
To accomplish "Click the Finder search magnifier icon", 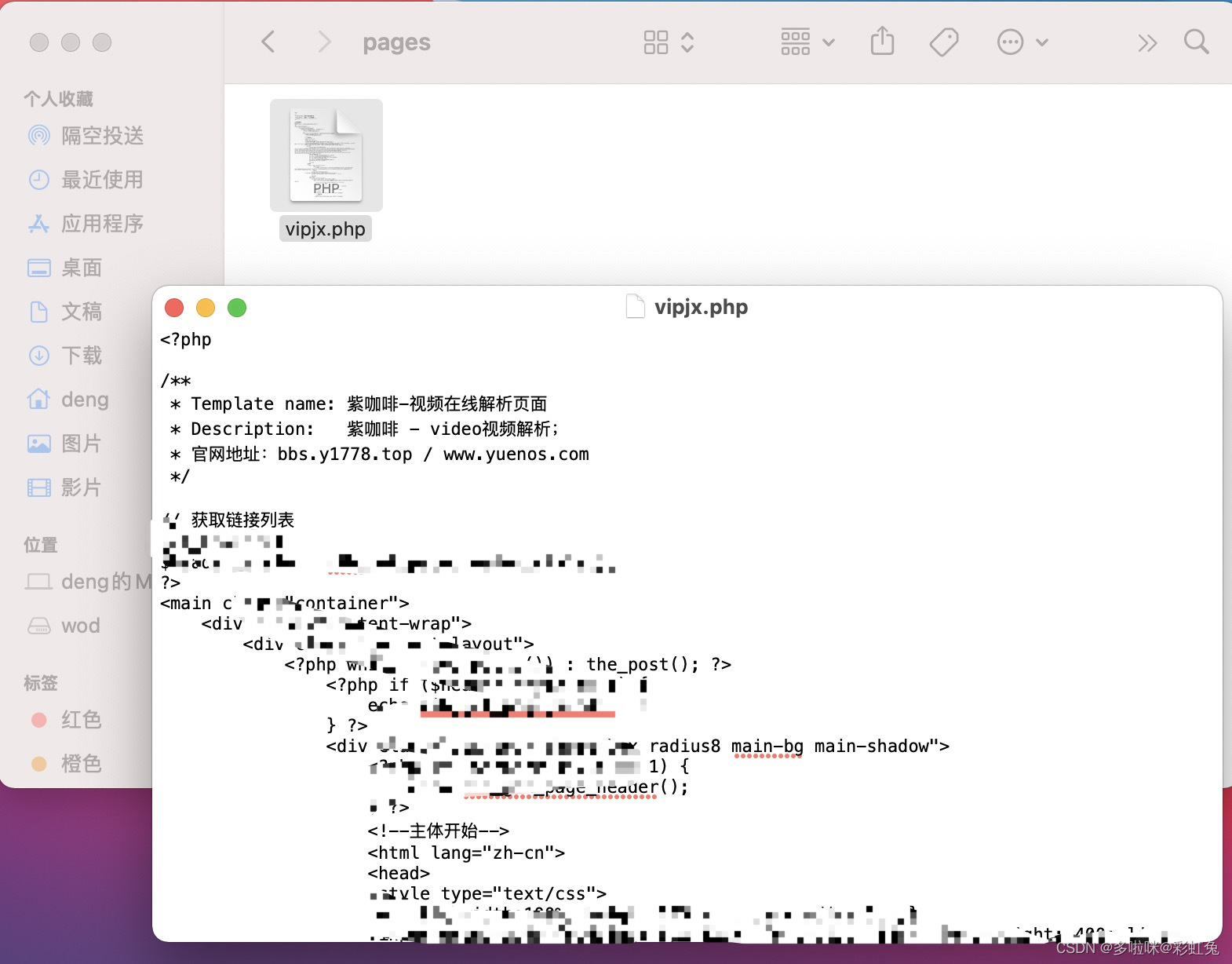I will 1196,42.
